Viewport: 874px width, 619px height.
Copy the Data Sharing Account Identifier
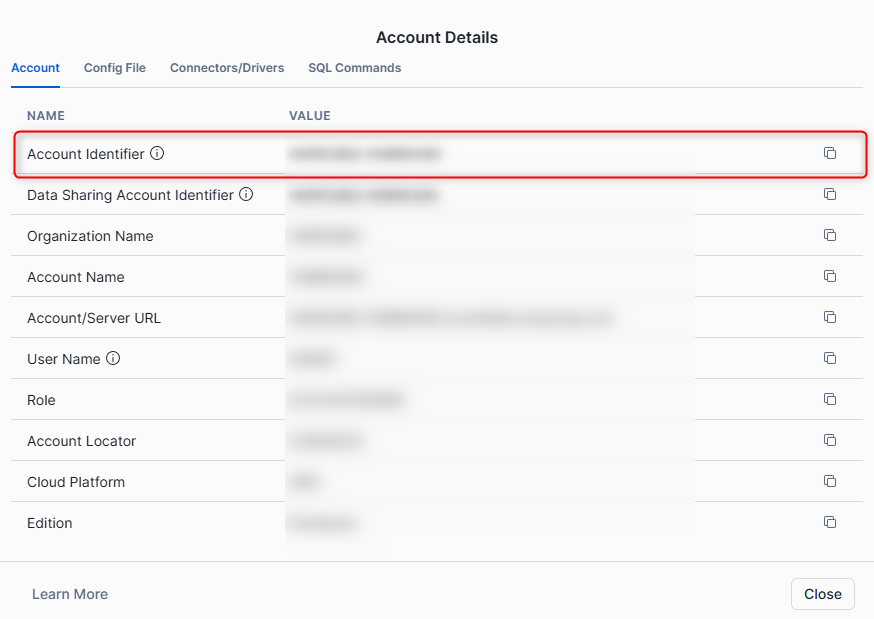pos(829,194)
